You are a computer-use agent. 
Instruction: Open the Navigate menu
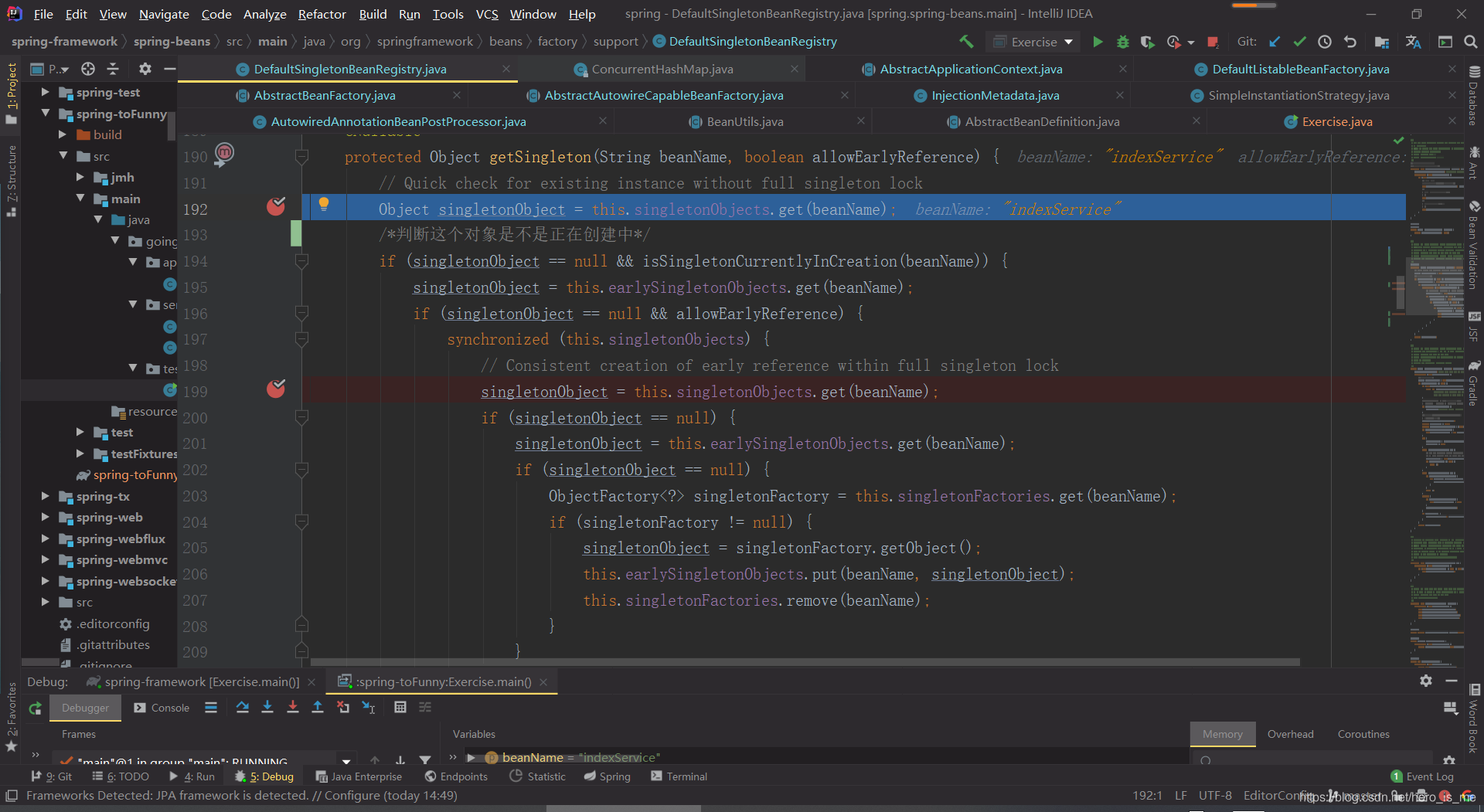click(164, 14)
